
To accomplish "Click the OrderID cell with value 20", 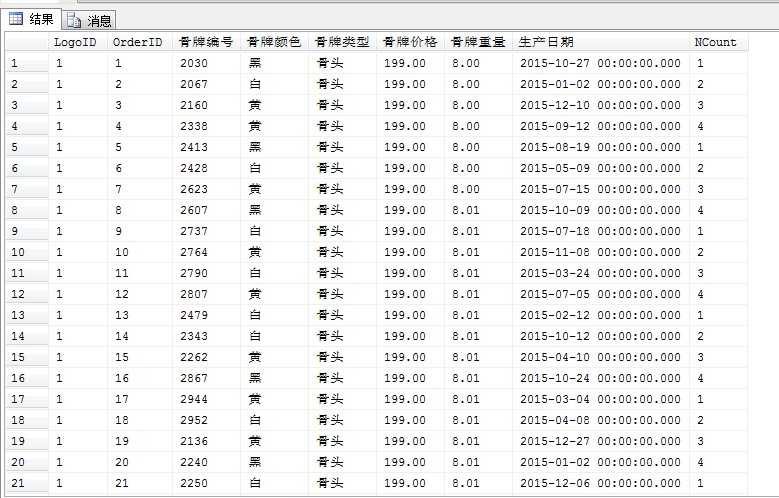I will tap(141, 462).
